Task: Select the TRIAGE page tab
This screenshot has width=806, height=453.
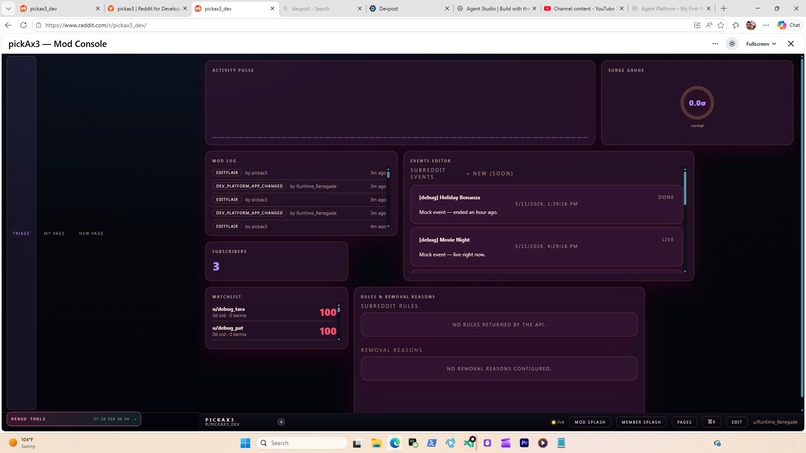Action: click(x=21, y=233)
